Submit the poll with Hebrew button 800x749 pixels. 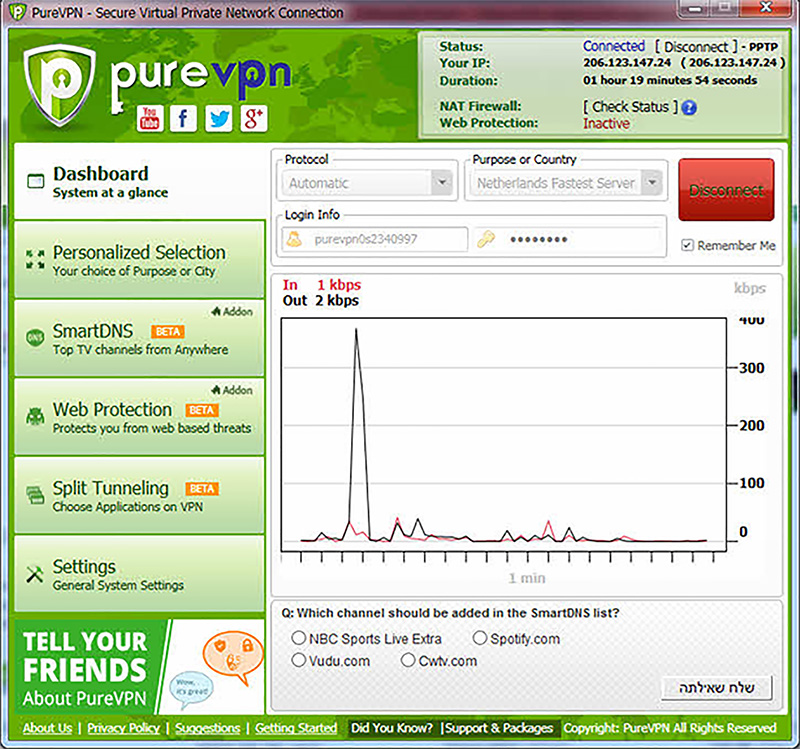point(716,688)
